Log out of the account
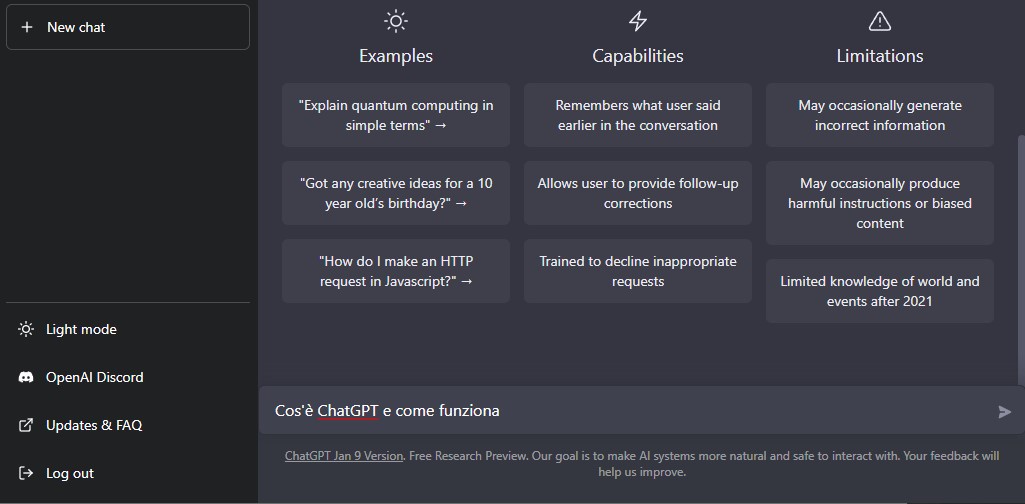 70,473
